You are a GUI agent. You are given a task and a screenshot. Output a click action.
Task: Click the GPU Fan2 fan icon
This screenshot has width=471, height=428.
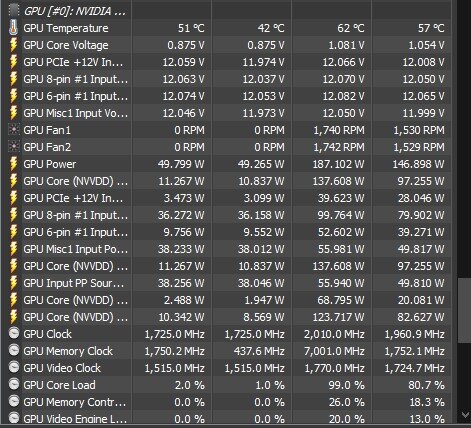tap(14, 147)
